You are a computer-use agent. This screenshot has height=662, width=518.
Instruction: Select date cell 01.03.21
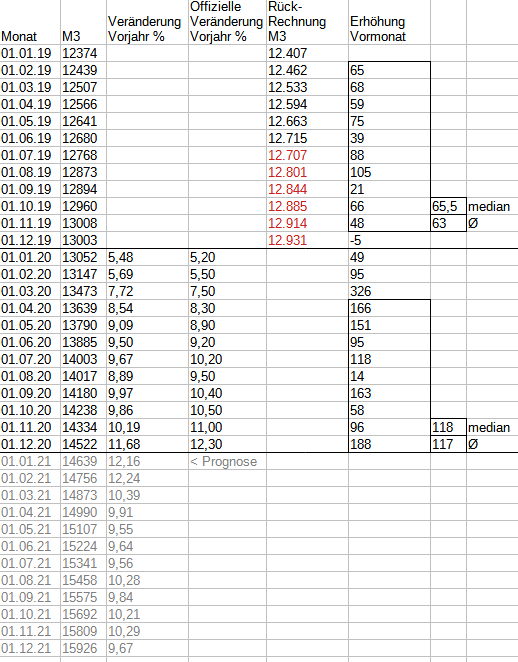[x=30, y=495]
